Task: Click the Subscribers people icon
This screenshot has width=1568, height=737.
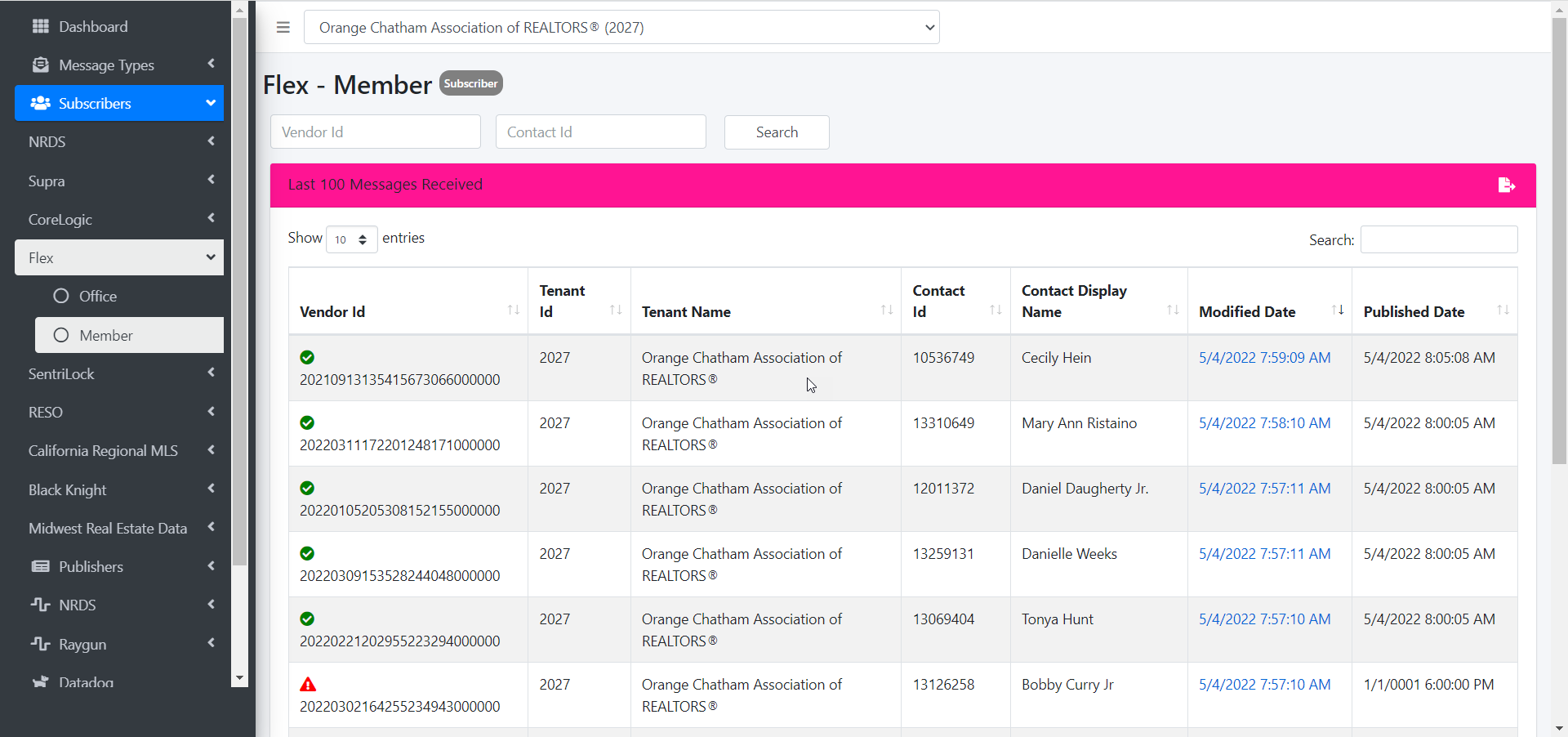Action: (x=40, y=103)
